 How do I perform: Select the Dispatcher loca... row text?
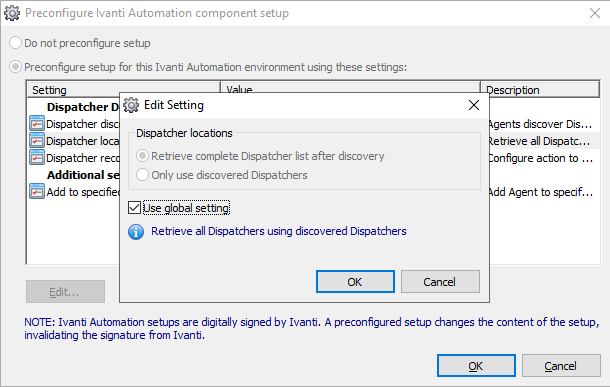click(x=82, y=141)
